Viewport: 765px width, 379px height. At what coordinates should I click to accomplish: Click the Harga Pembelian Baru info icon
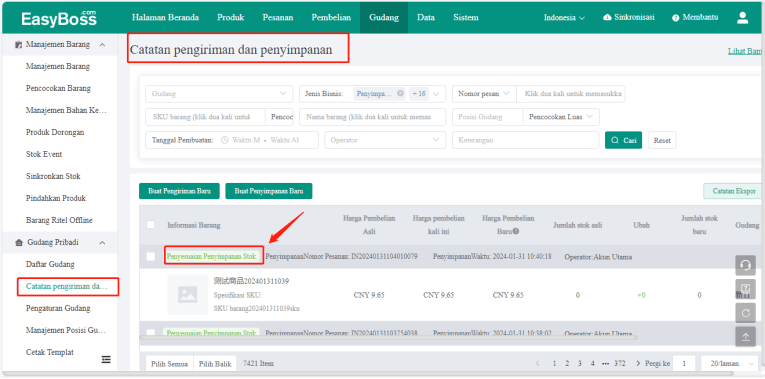515,231
